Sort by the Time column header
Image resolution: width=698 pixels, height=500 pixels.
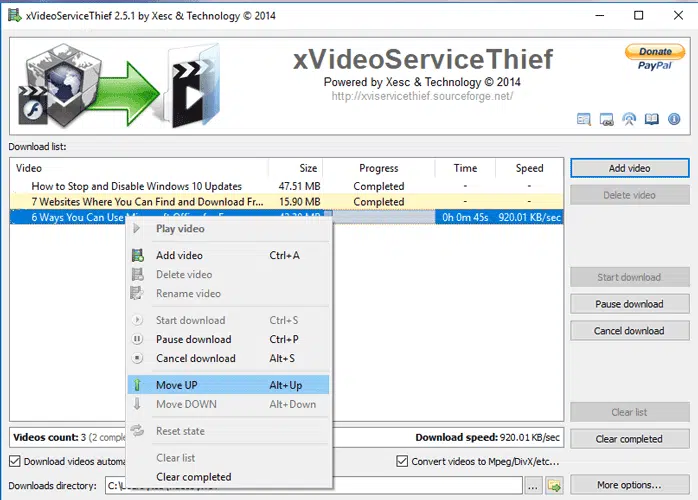pyautogui.click(x=465, y=168)
